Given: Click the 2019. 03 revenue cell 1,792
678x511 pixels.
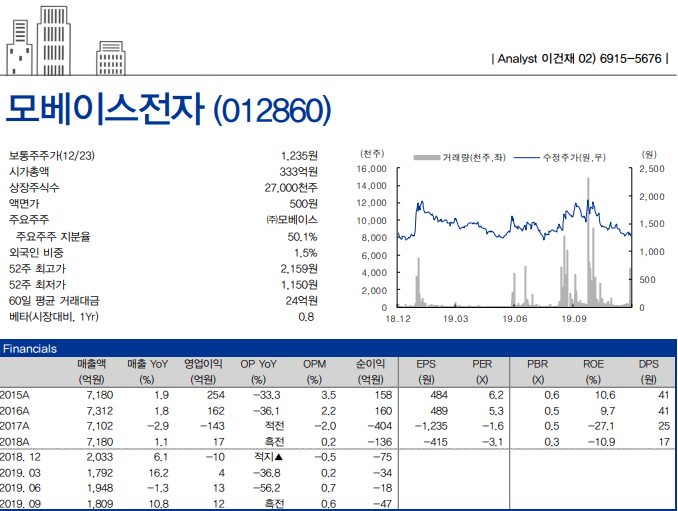Looking at the screenshot, I should (x=99, y=473).
